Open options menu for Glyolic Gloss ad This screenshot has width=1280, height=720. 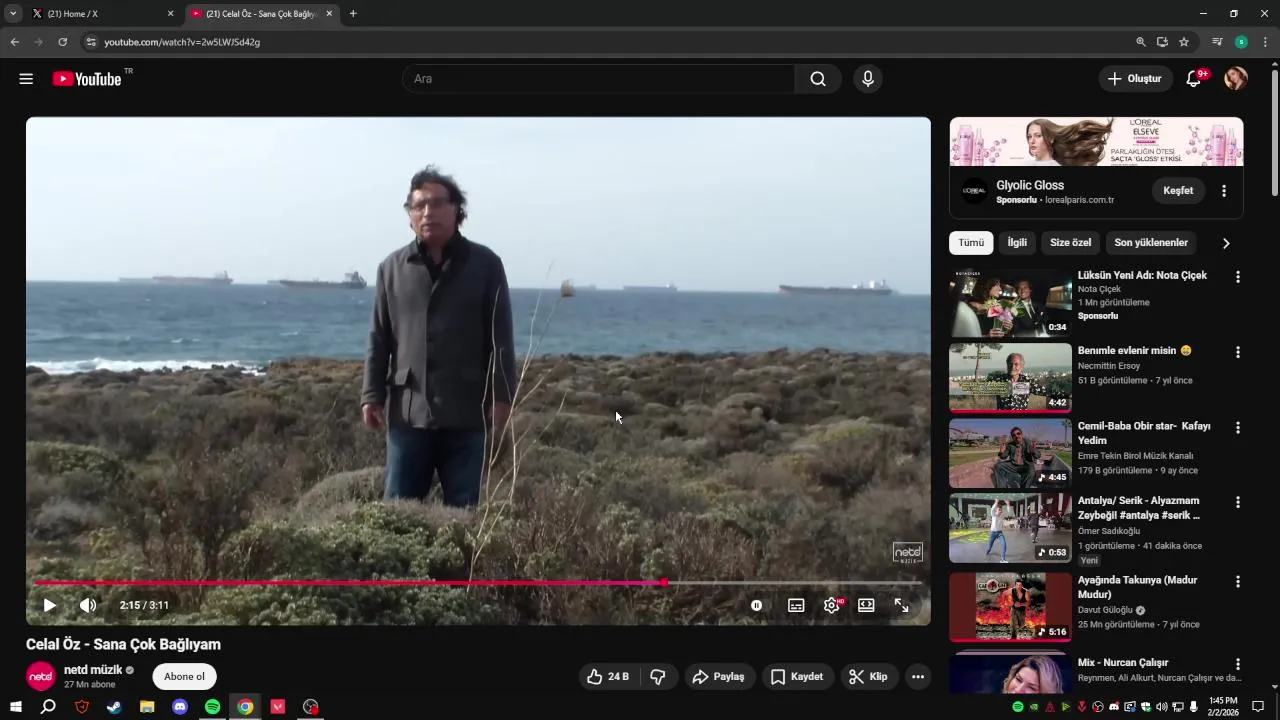tap(1224, 191)
